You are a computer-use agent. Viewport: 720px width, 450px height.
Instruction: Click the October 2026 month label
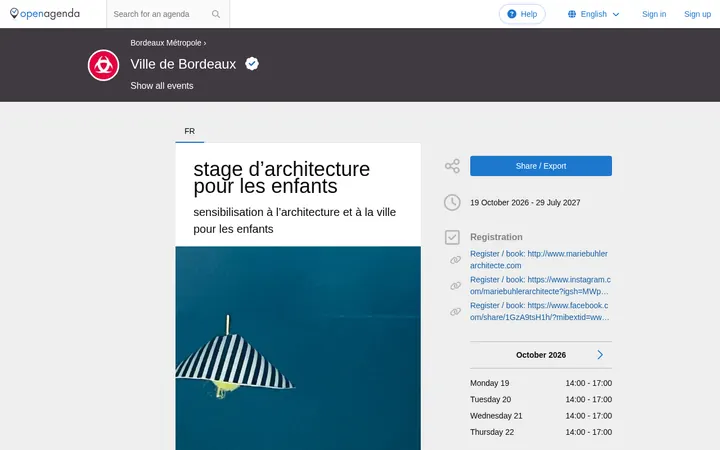click(x=540, y=355)
